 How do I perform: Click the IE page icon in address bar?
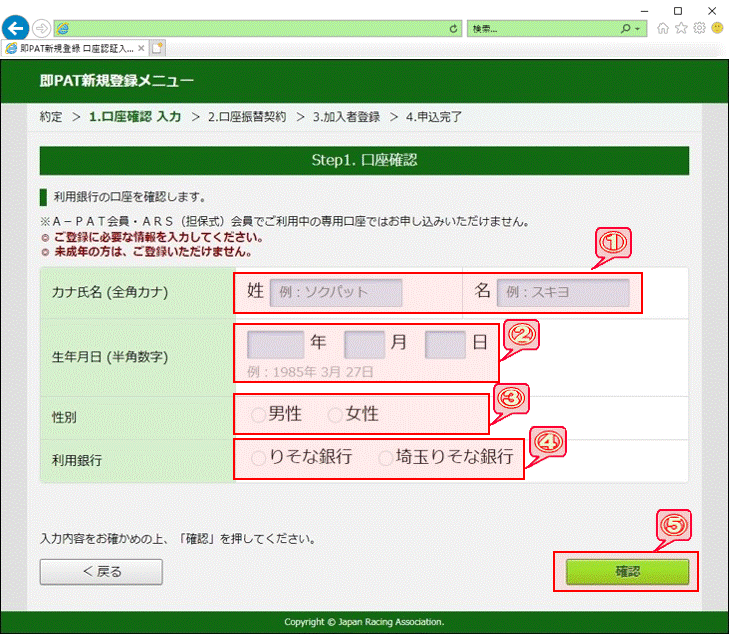click(62, 29)
